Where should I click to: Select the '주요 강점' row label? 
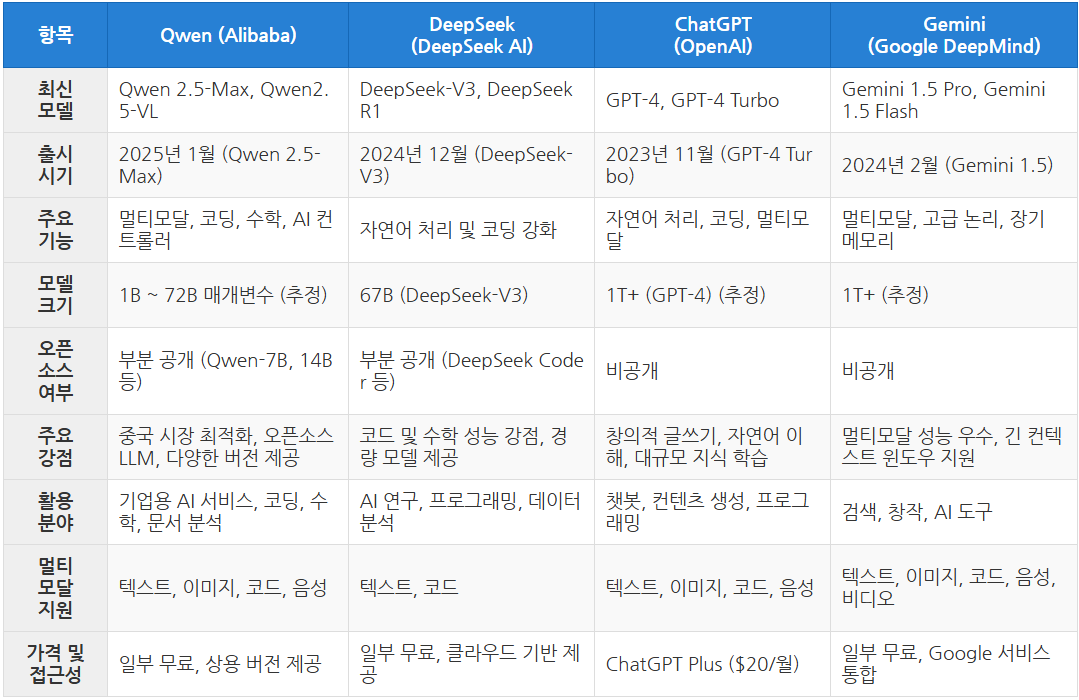pyautogui.click(x=56, y=447)
